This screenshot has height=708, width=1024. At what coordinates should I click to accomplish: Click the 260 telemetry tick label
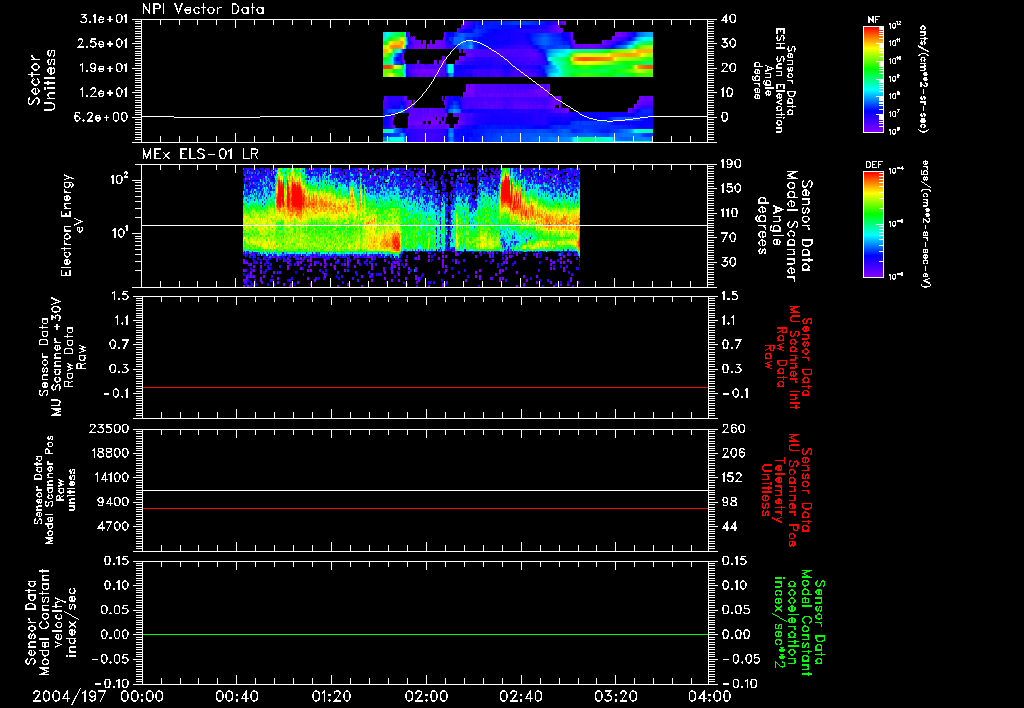[731, 428]
